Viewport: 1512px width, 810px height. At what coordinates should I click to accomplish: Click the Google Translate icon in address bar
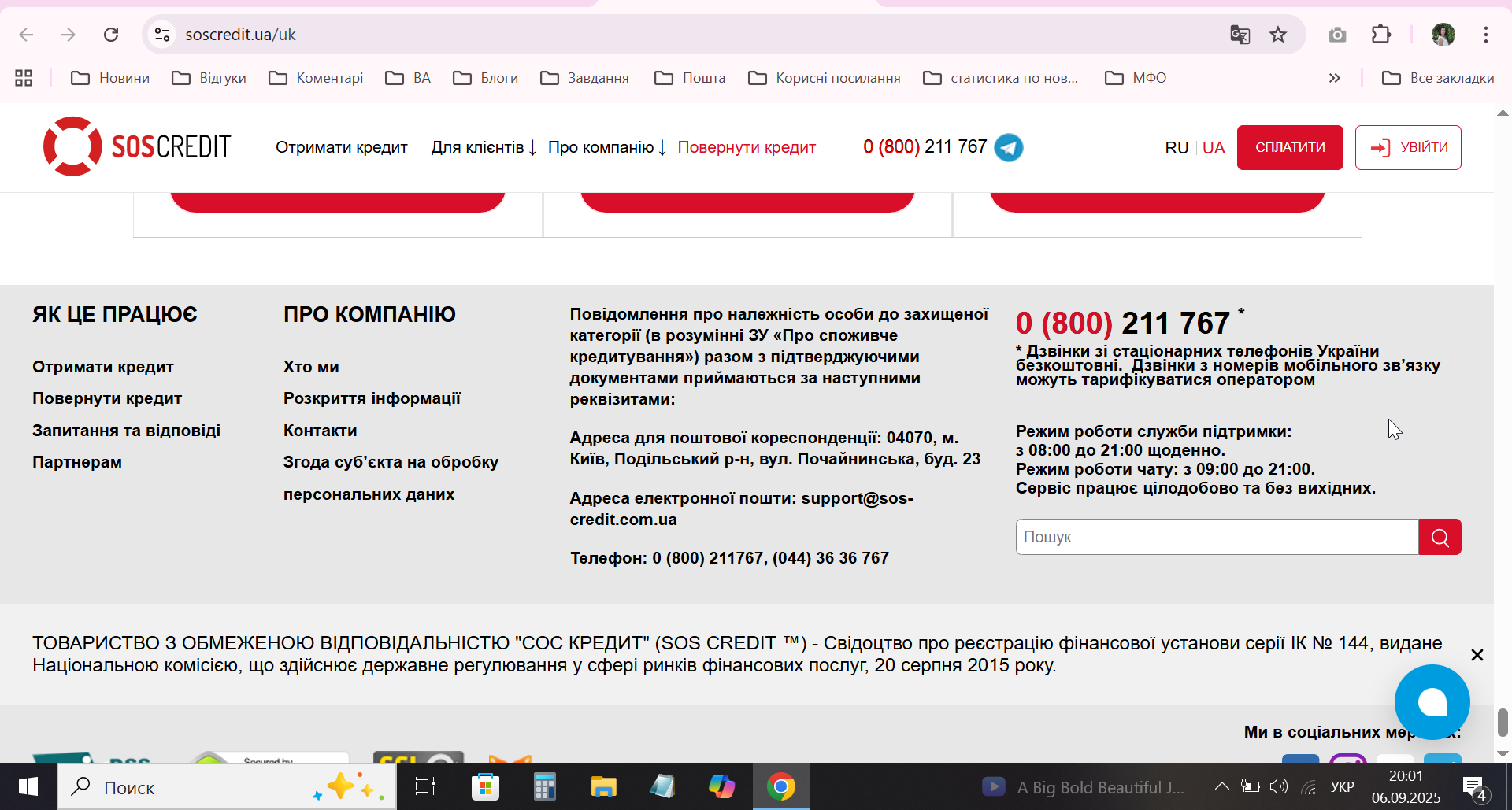[x=1240, y=35]
